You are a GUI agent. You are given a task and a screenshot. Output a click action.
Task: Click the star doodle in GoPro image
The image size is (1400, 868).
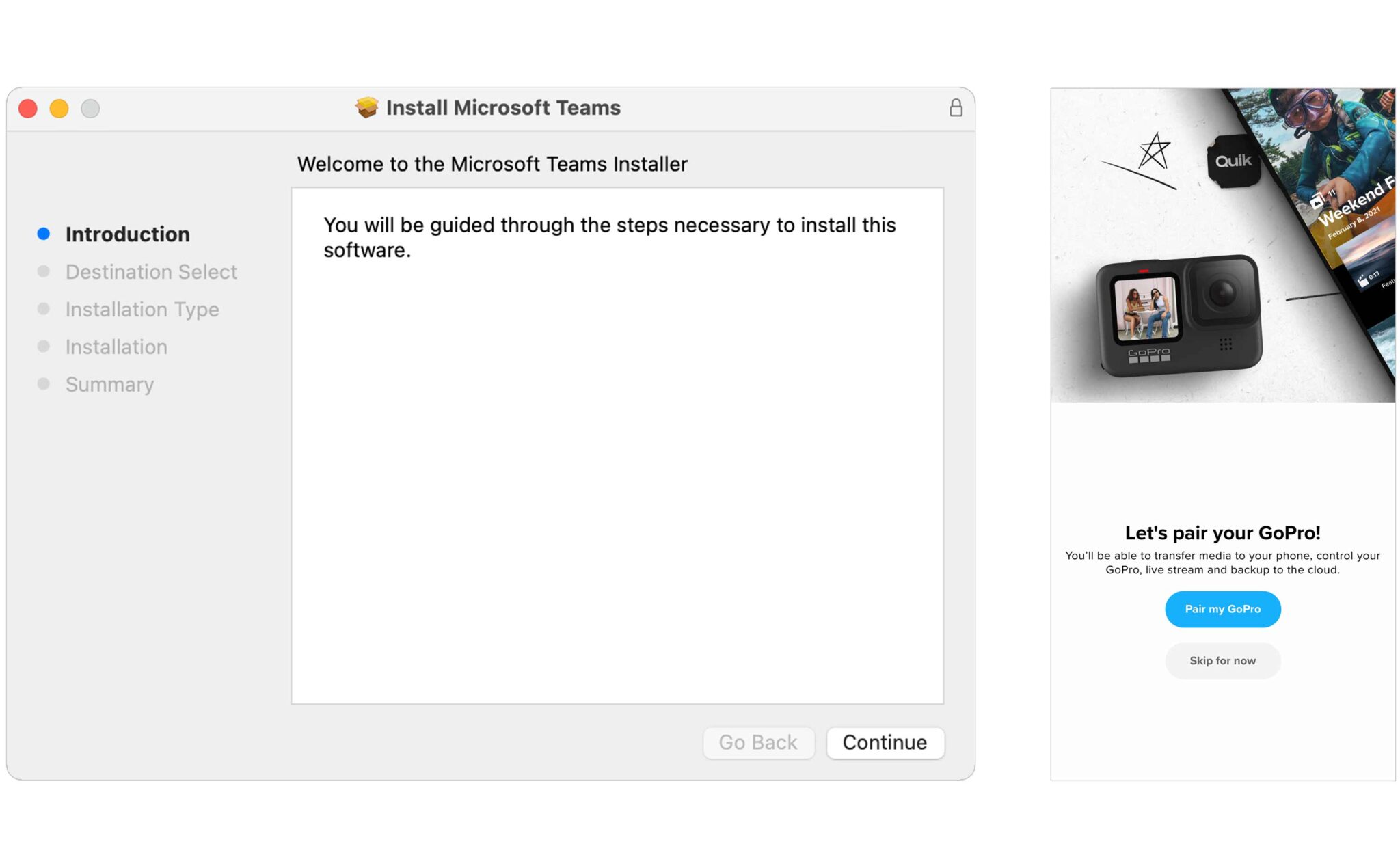1154,152
